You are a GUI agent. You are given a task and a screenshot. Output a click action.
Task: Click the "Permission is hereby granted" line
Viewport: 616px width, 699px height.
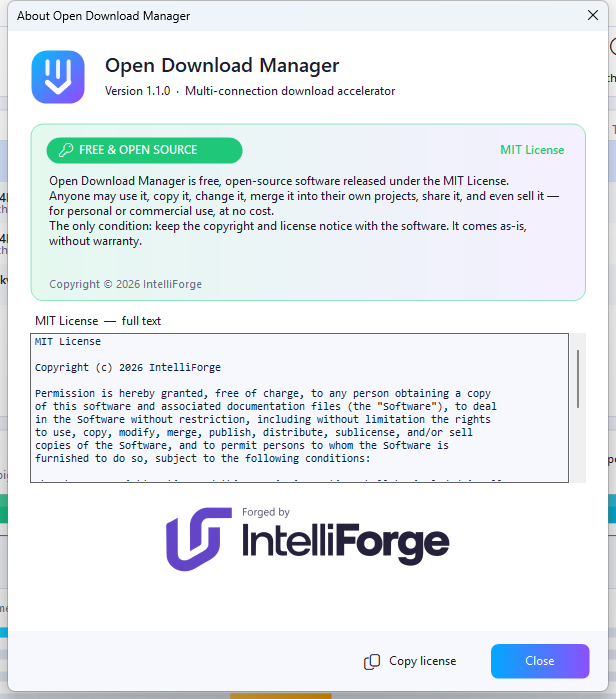[x=263, y=394]
